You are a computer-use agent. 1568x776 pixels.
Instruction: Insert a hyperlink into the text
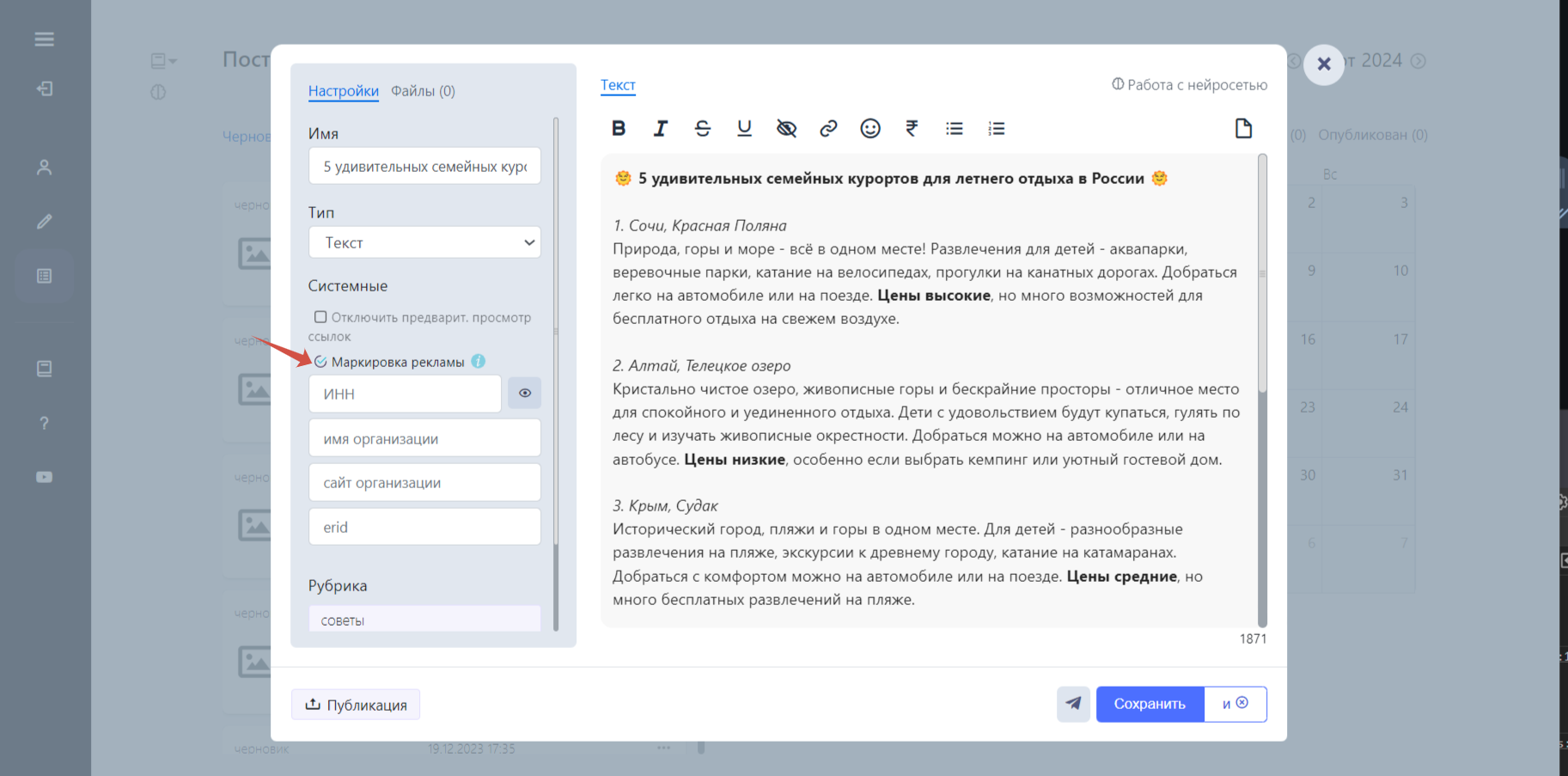tap(828, 128)
